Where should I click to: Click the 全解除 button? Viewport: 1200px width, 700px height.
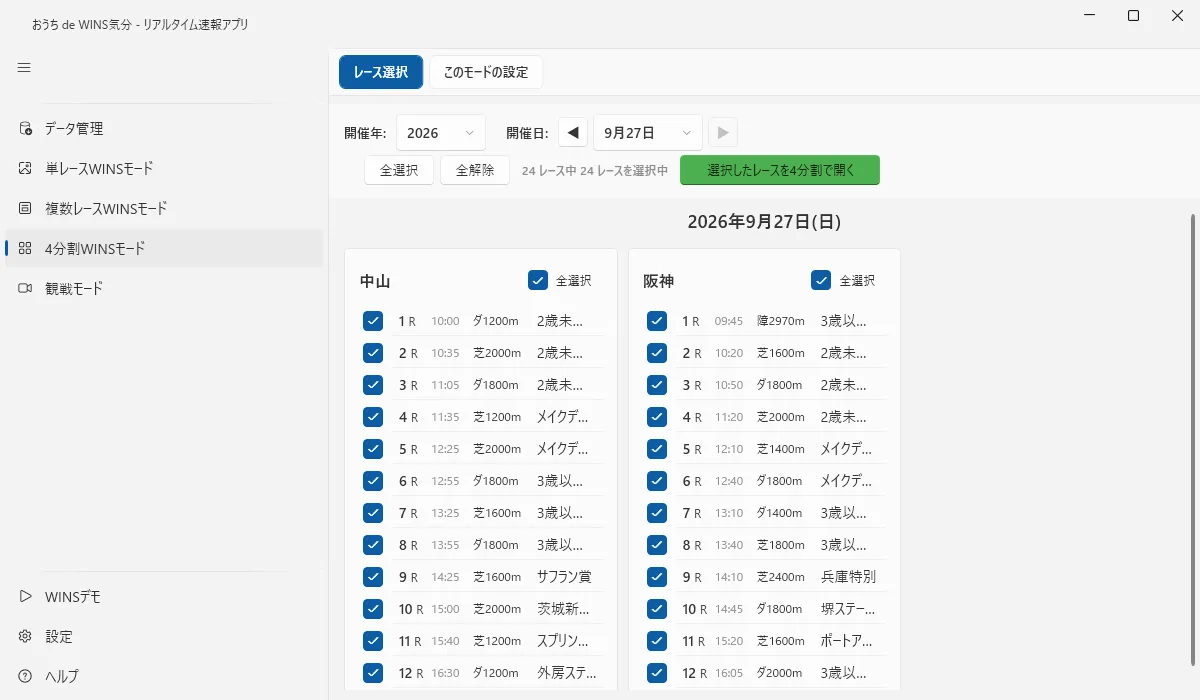[475, 170]
